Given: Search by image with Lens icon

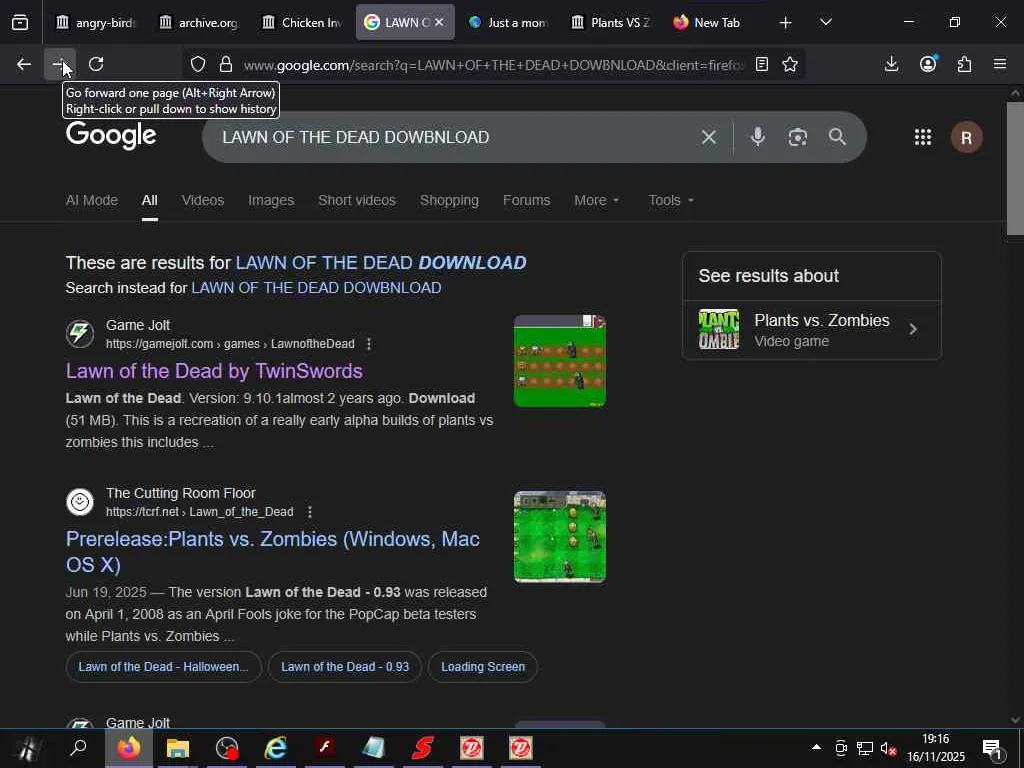Looking at the screenshot, I should pos(797,137).
